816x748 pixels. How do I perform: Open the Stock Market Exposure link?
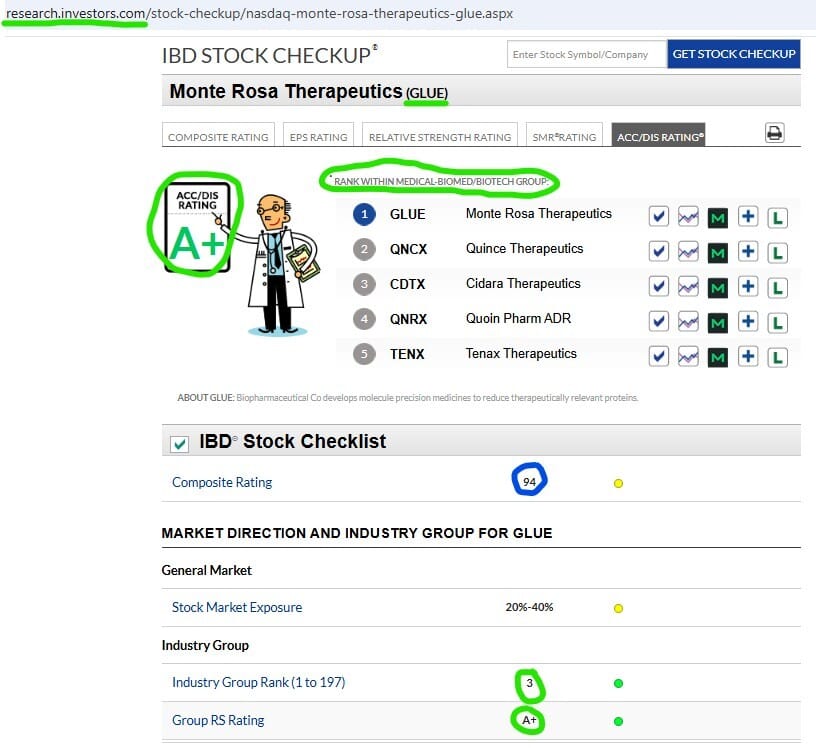(x=237, y=607)
